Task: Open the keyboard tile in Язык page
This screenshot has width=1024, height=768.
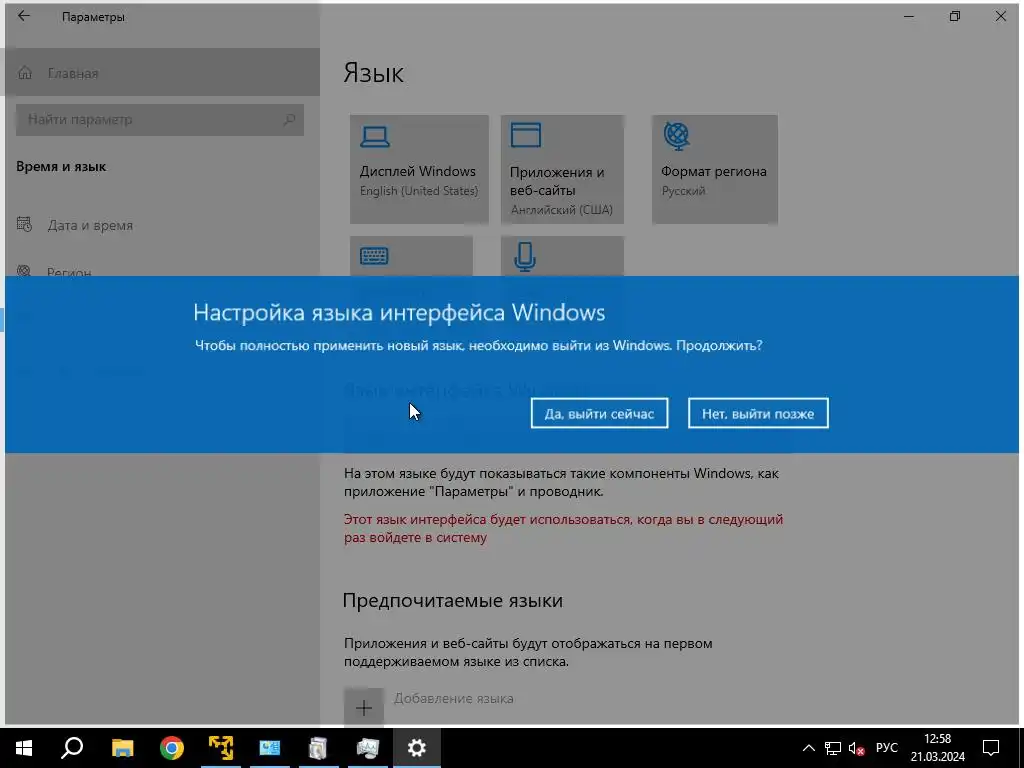Action: [x=411, y=256]
